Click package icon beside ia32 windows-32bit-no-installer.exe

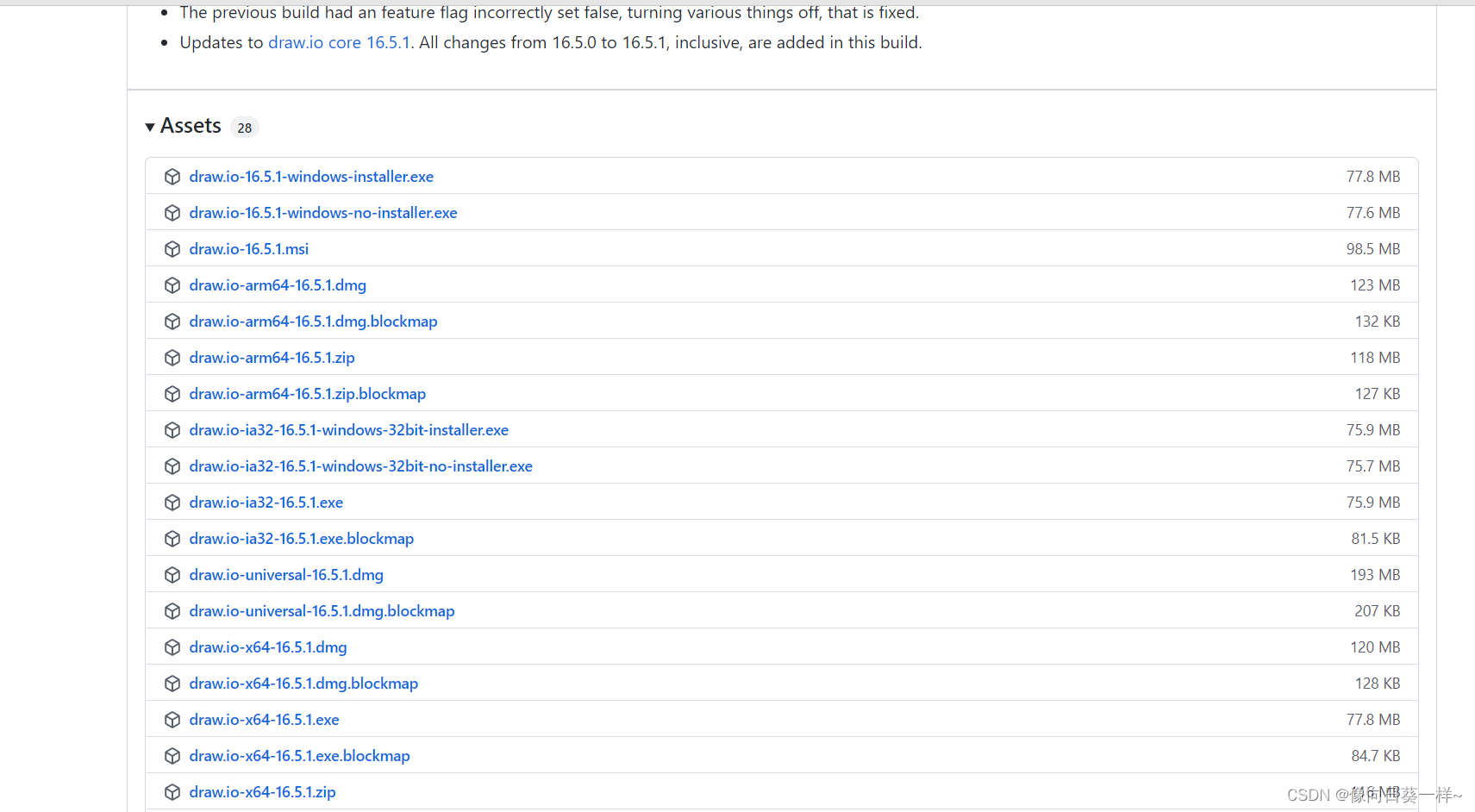(x=172, y=466)
